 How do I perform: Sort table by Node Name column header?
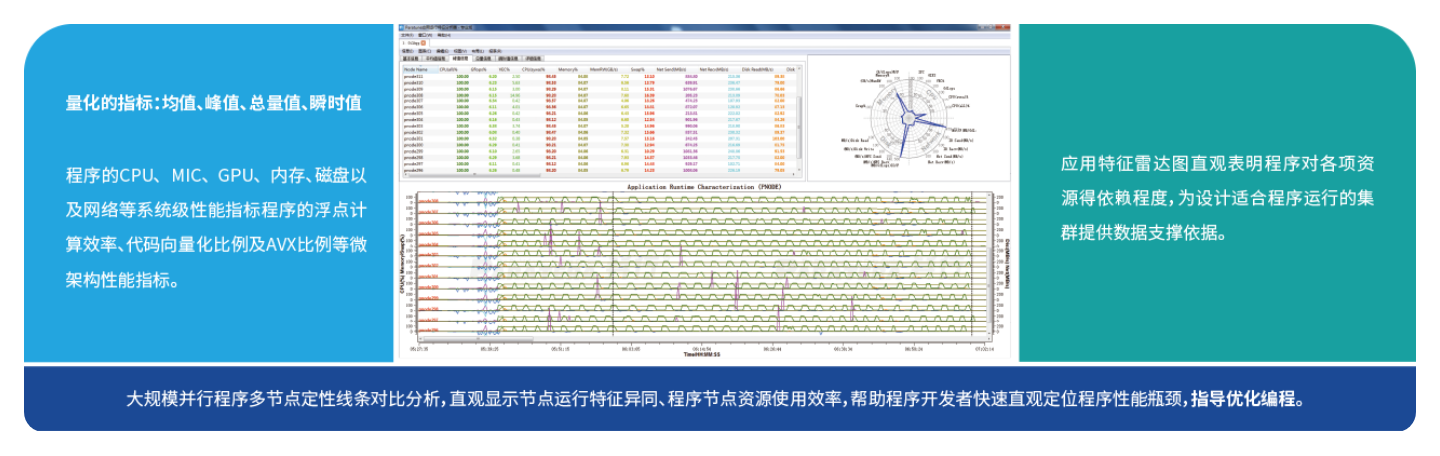[416, 69]
